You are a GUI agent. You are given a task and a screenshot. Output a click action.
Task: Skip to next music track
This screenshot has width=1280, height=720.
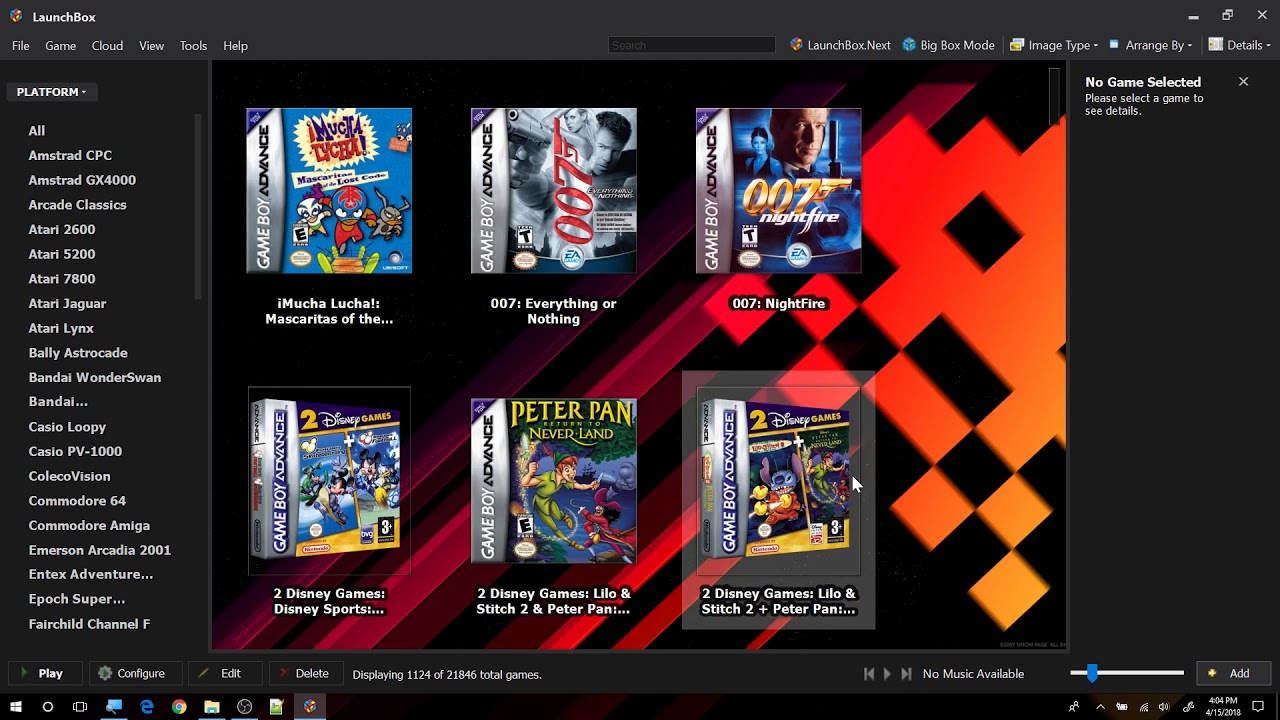tap(906, 674)
